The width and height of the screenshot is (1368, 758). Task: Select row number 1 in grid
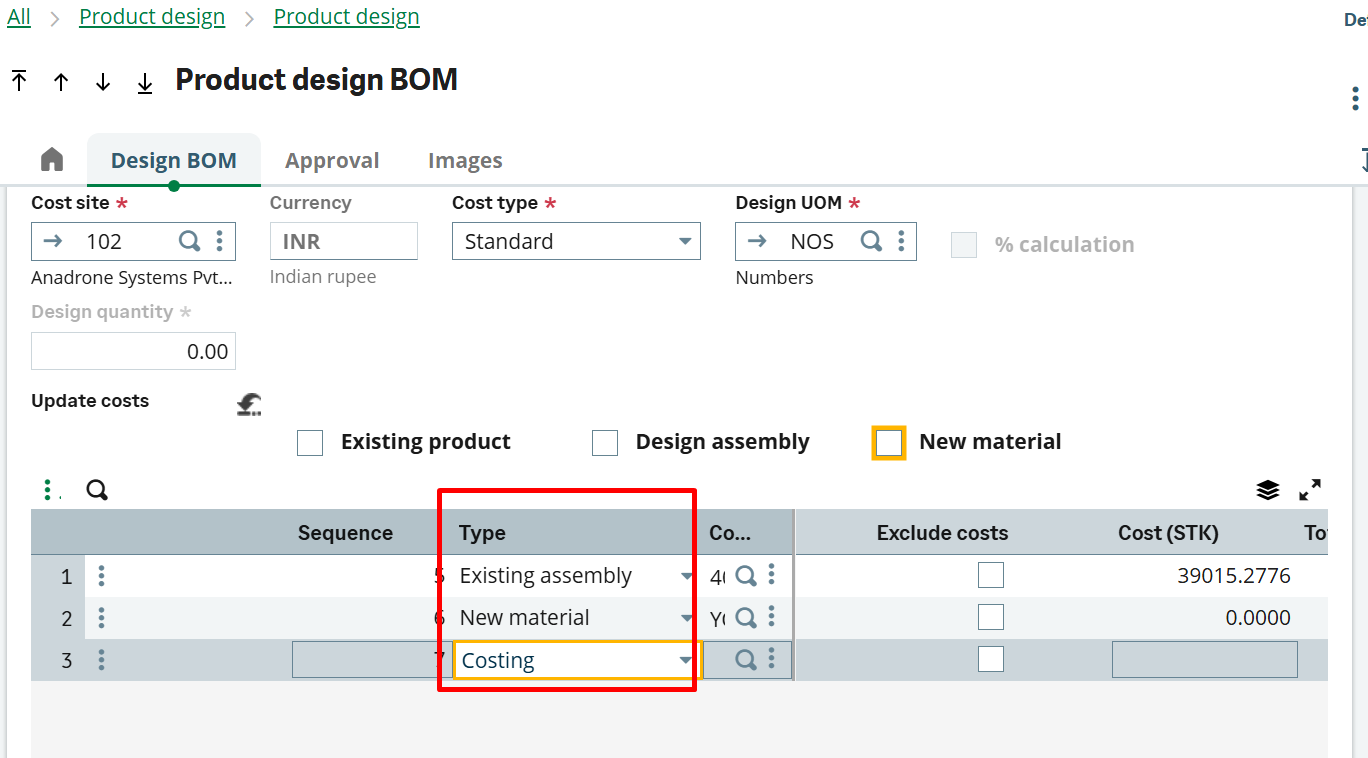point(66,577)
